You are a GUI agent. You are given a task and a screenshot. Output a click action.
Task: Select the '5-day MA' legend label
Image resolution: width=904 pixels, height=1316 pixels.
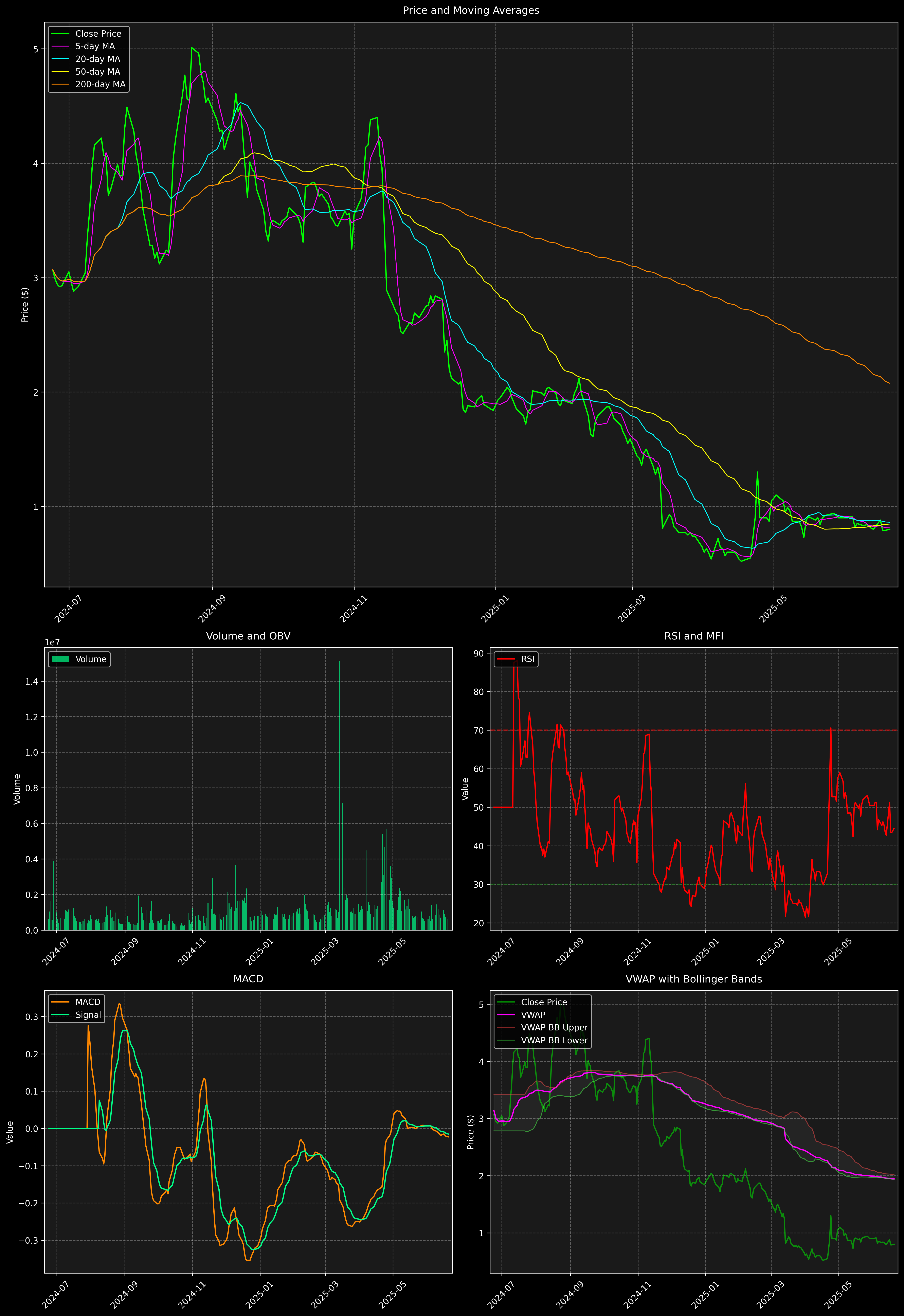[95, 47]
